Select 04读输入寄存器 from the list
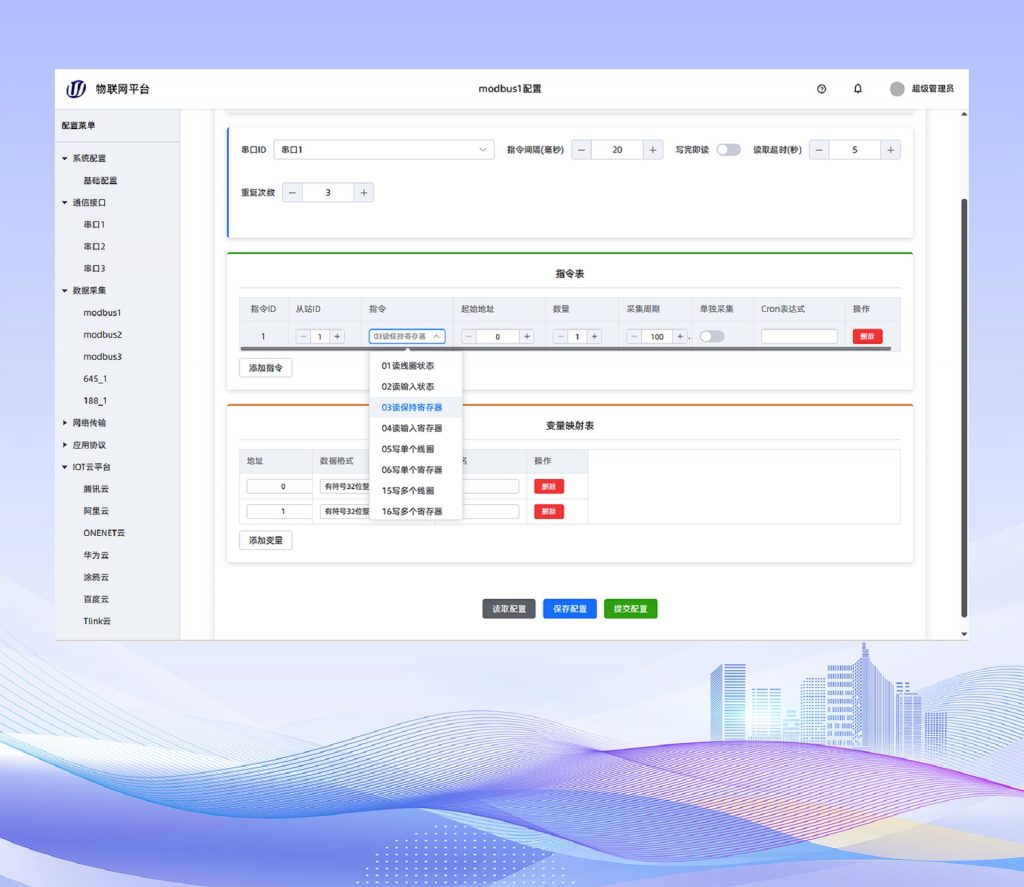The image size is (1024, 887). coord(411,428)
